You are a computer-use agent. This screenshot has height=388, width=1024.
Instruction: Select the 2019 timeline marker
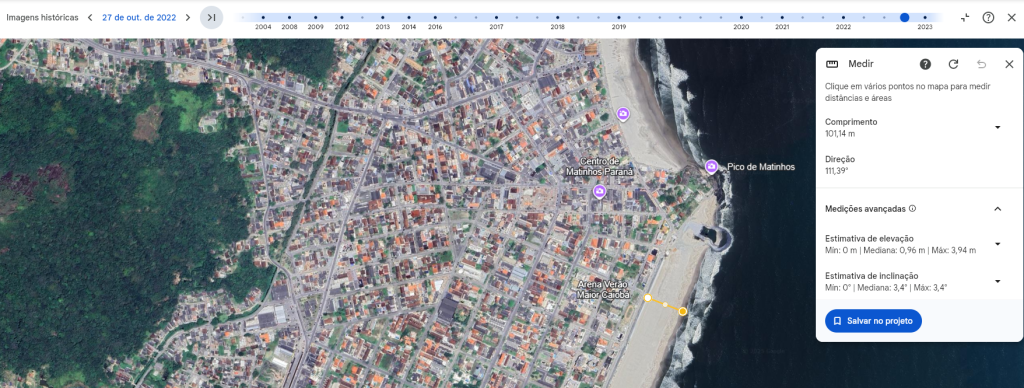coord(619,18)
